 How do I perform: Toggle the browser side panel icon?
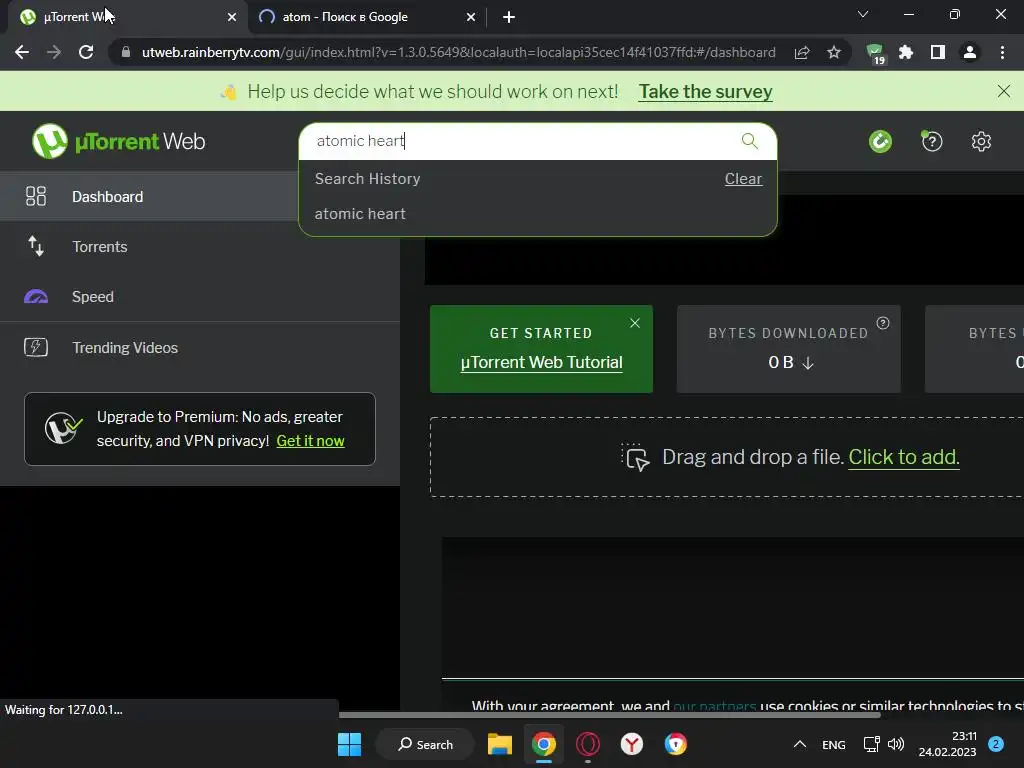938,52
